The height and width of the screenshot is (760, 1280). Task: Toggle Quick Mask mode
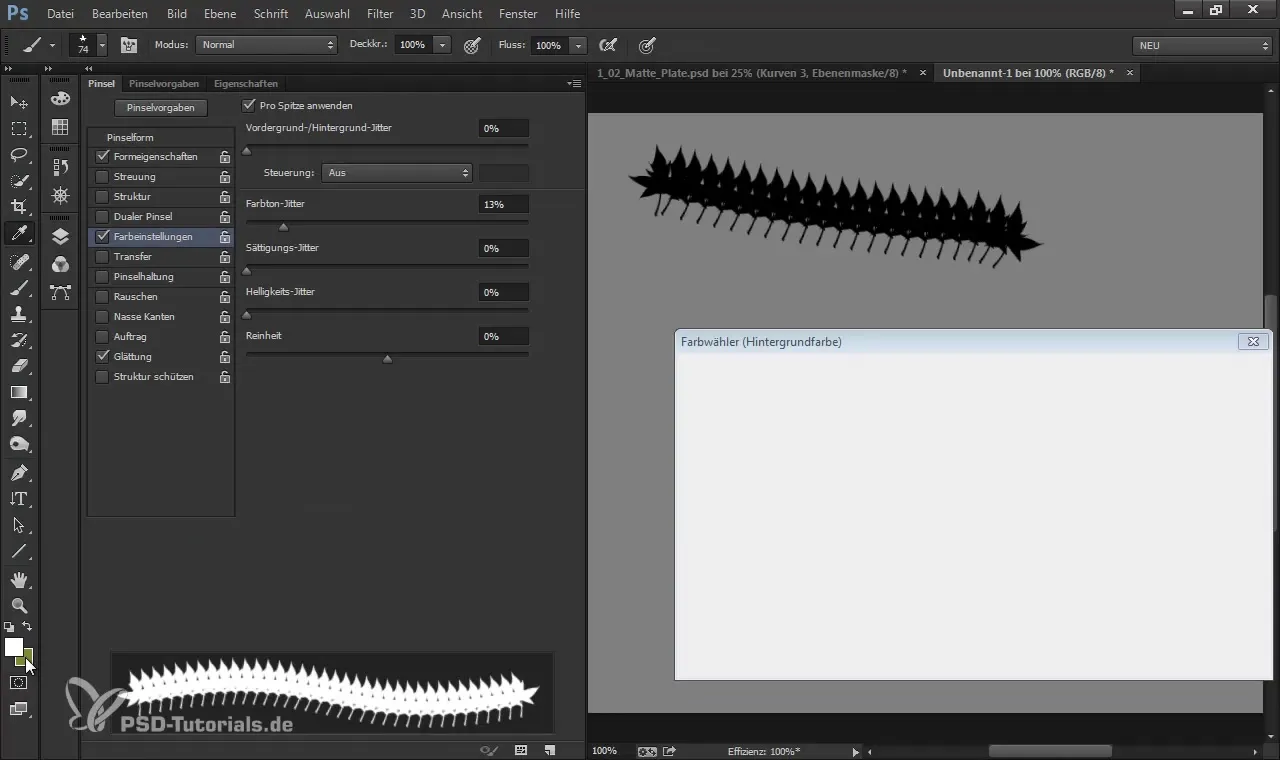[x=19, y=682]
